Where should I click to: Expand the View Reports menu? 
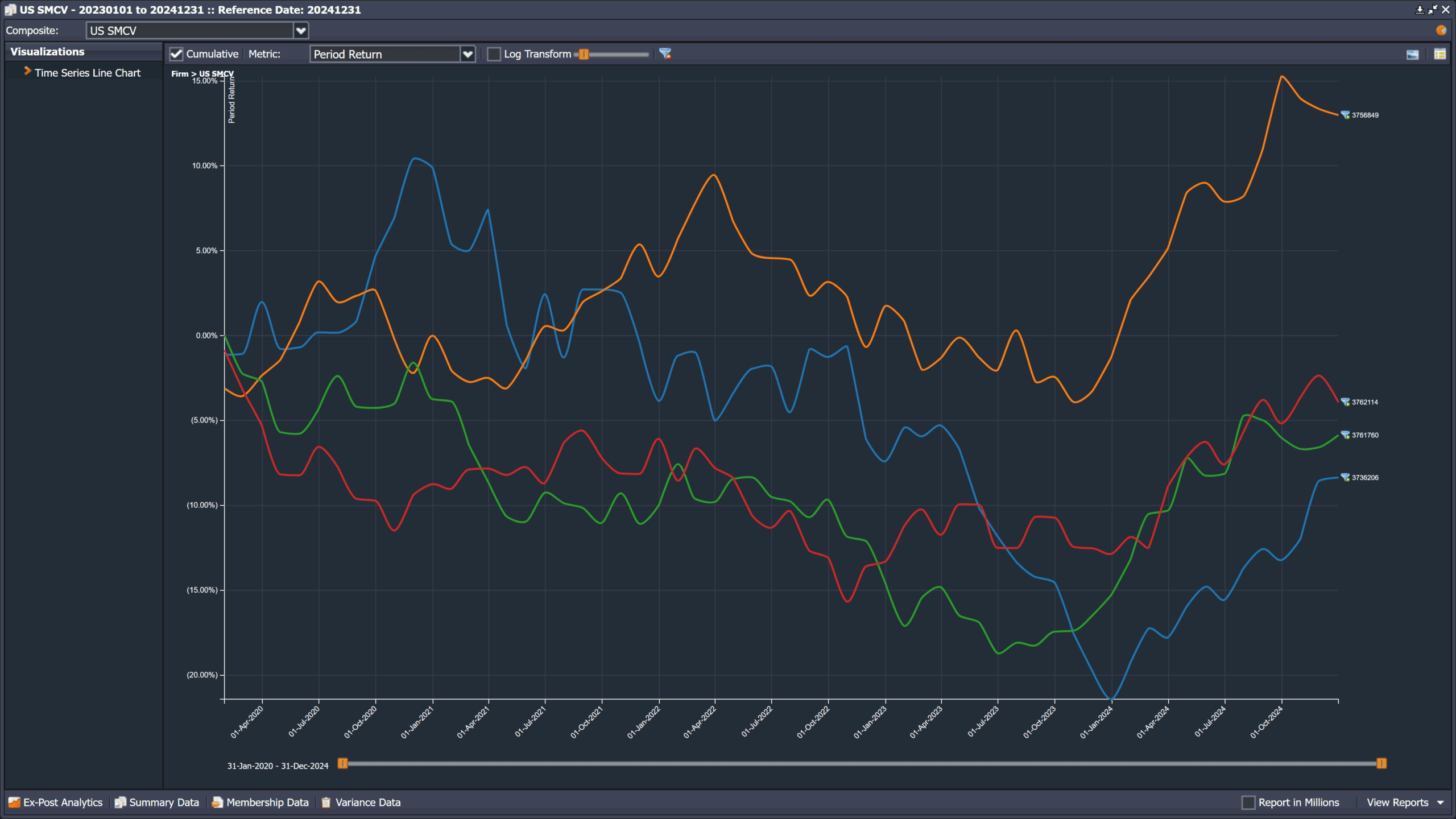click(x=1405, y=803)
